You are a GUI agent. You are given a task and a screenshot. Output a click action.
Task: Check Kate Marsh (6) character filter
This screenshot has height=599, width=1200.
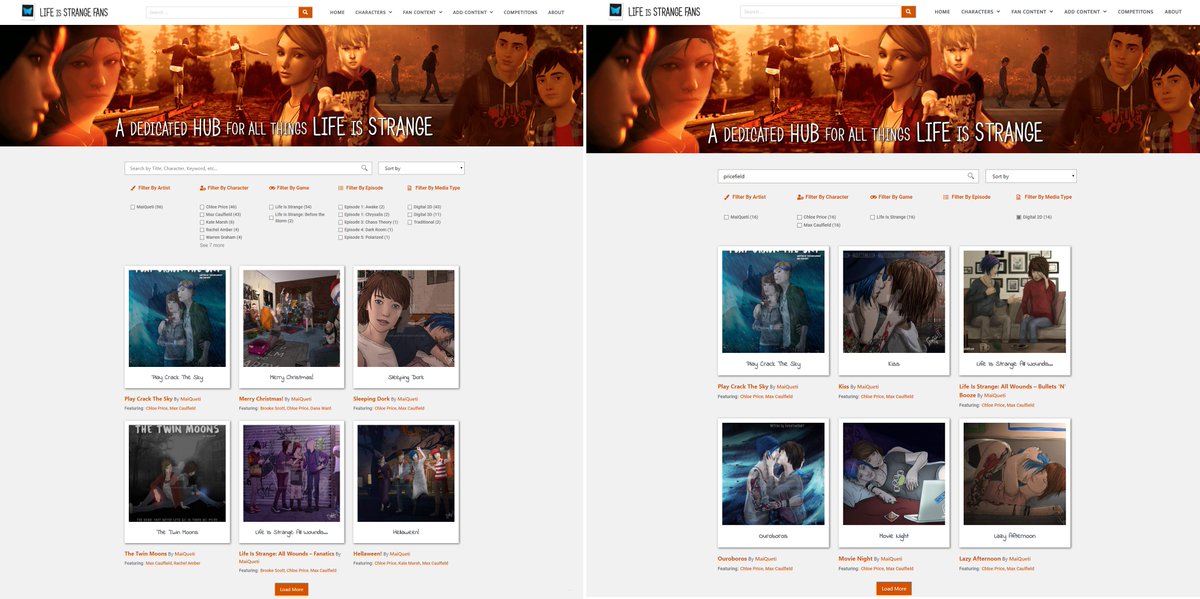[202, 222]
